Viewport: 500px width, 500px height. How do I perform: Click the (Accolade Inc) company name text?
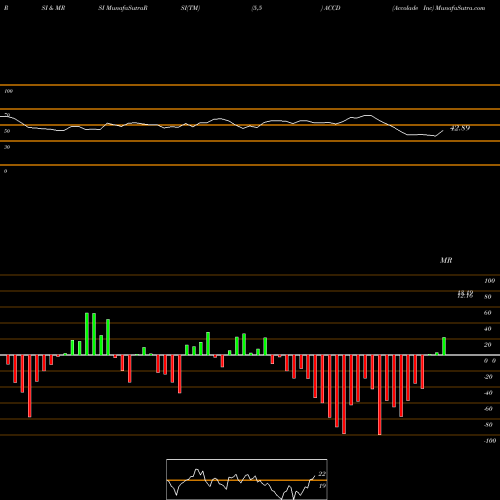pos(413,8)
